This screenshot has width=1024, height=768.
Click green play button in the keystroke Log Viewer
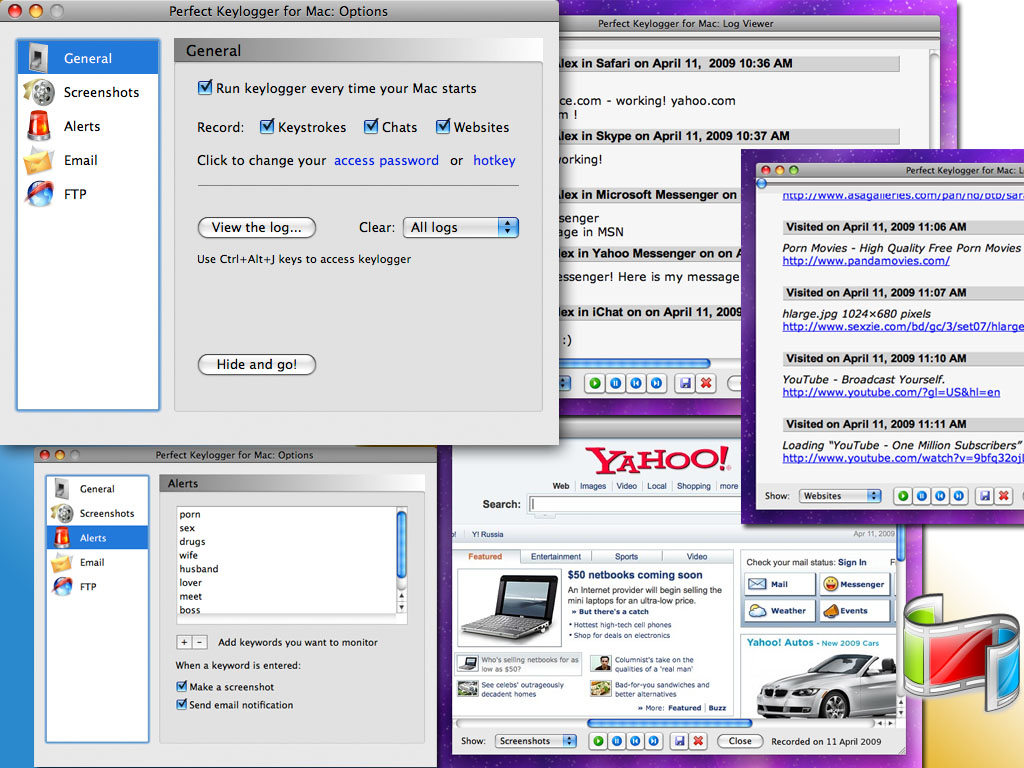(594, 383)
